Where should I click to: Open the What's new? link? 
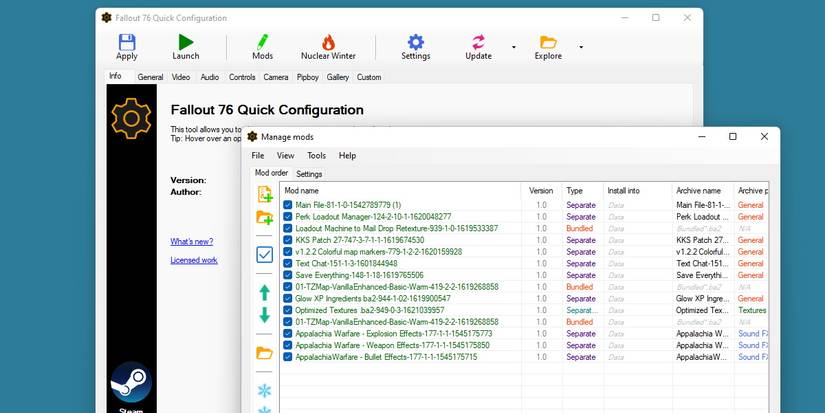pos(190,241)
